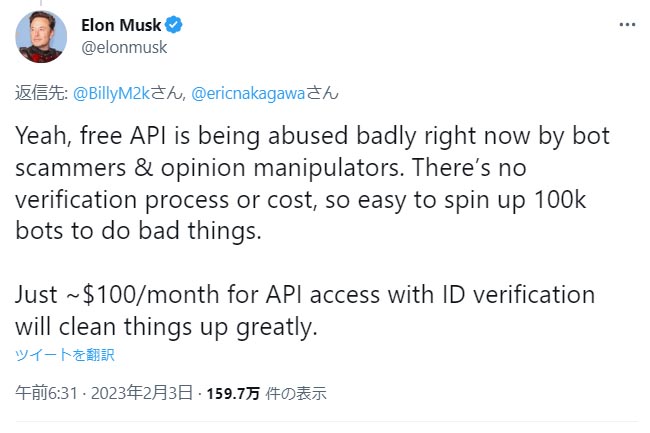Click Elon Musk's profile avatar
This screenshot has height=433, width=650.
click(40, 35)
